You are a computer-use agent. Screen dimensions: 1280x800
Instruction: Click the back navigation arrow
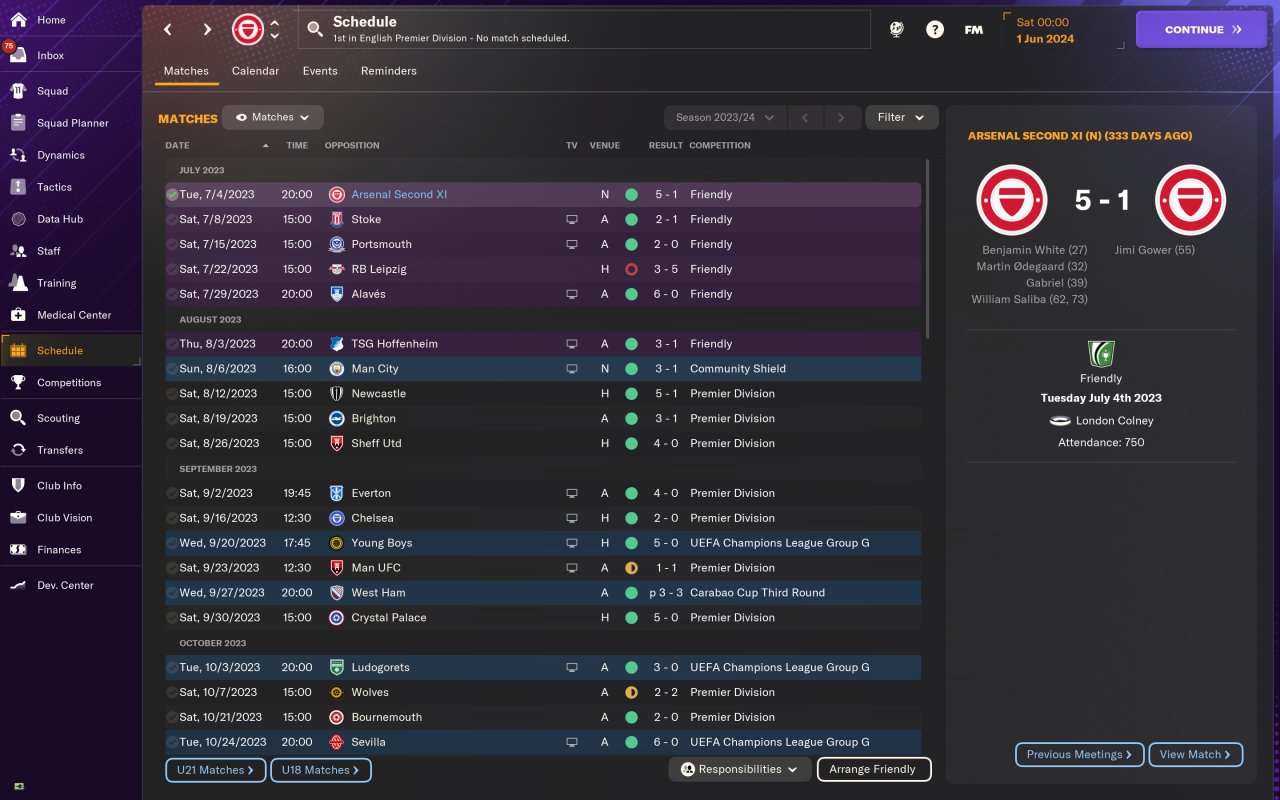[168, 29]
